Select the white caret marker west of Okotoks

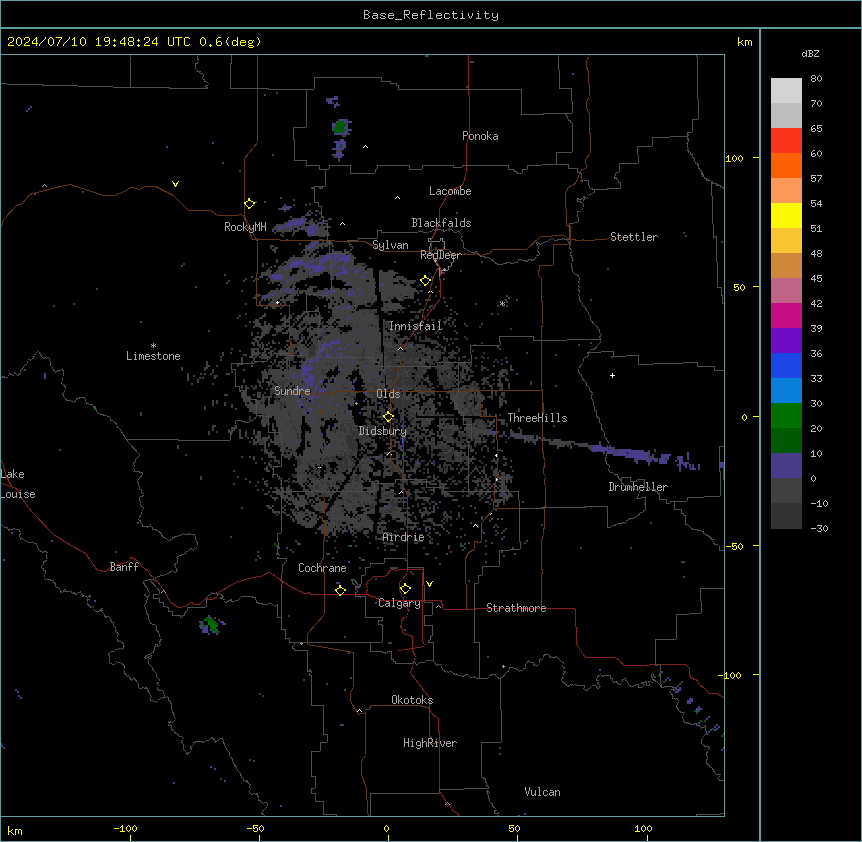click(360, 711)
